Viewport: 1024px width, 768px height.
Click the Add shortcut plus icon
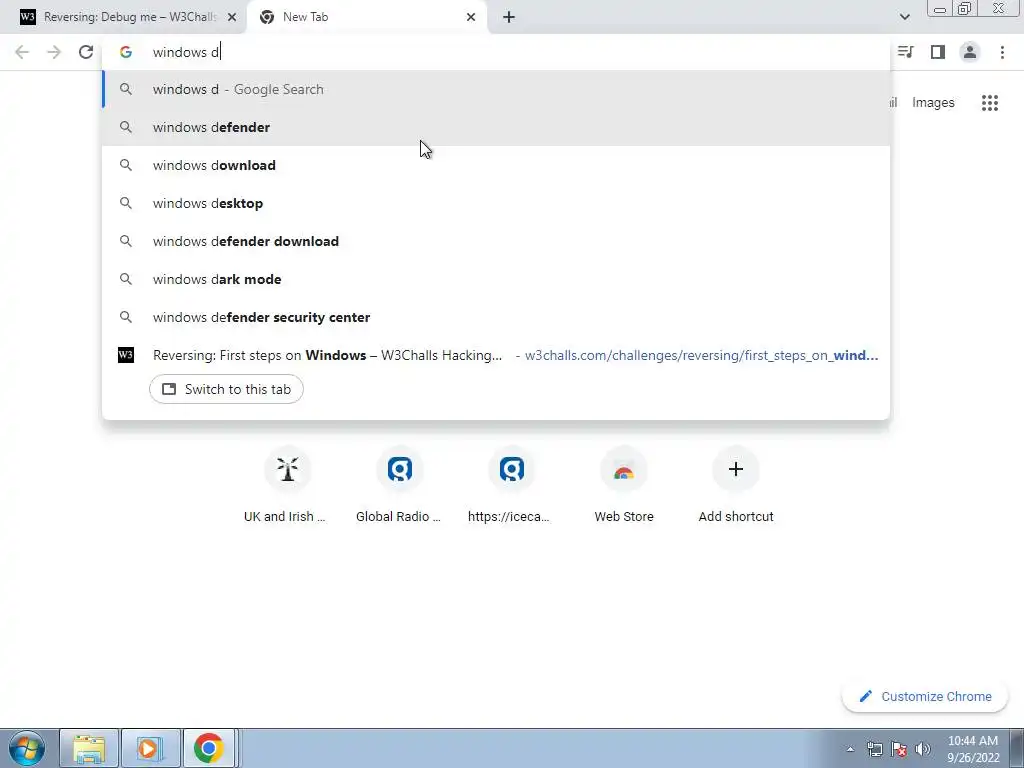736,470
